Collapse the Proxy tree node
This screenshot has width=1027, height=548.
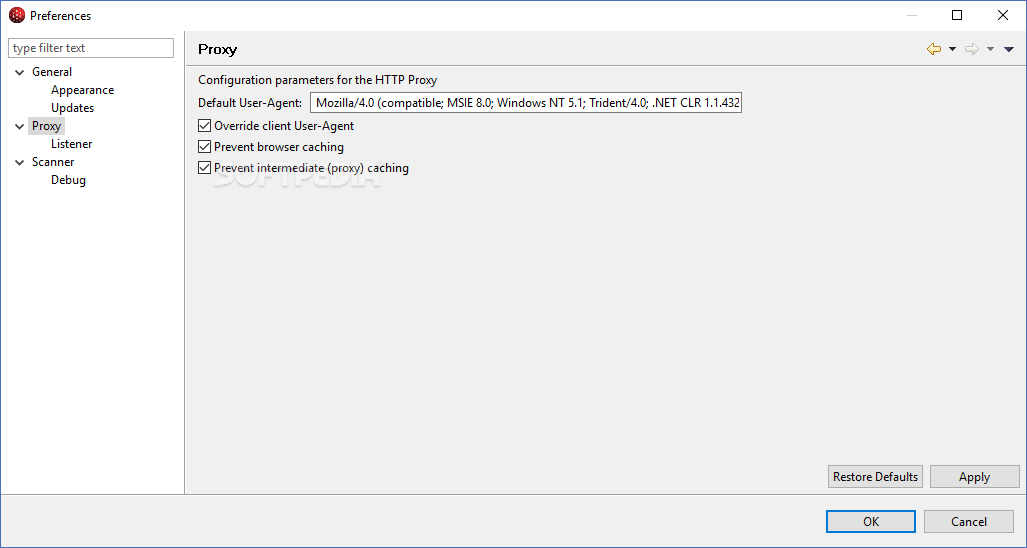coord(20,126)
